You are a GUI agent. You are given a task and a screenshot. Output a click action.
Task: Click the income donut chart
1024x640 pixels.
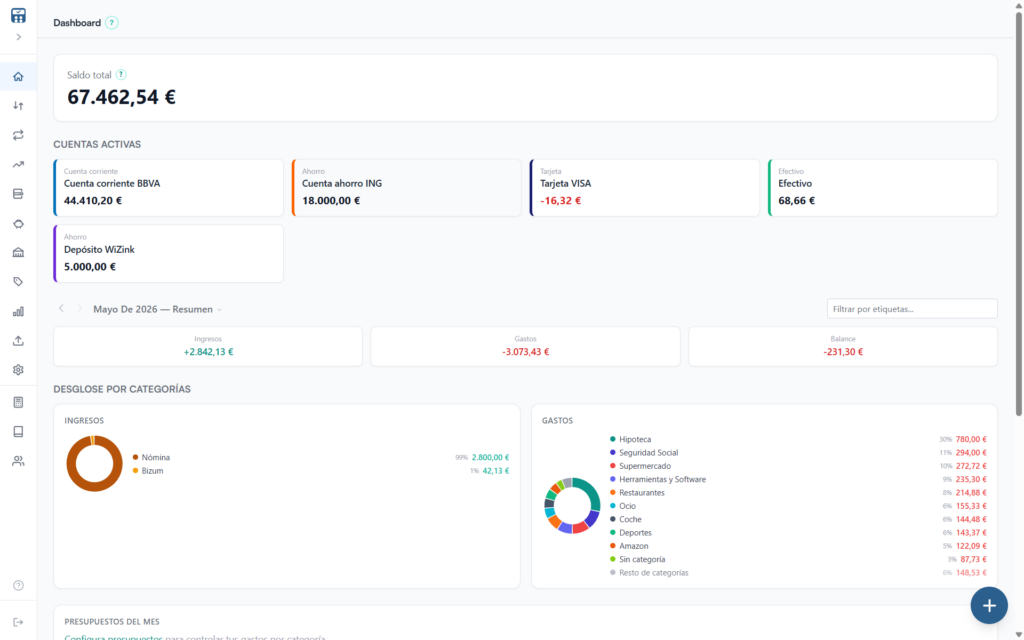coord(94,464)
